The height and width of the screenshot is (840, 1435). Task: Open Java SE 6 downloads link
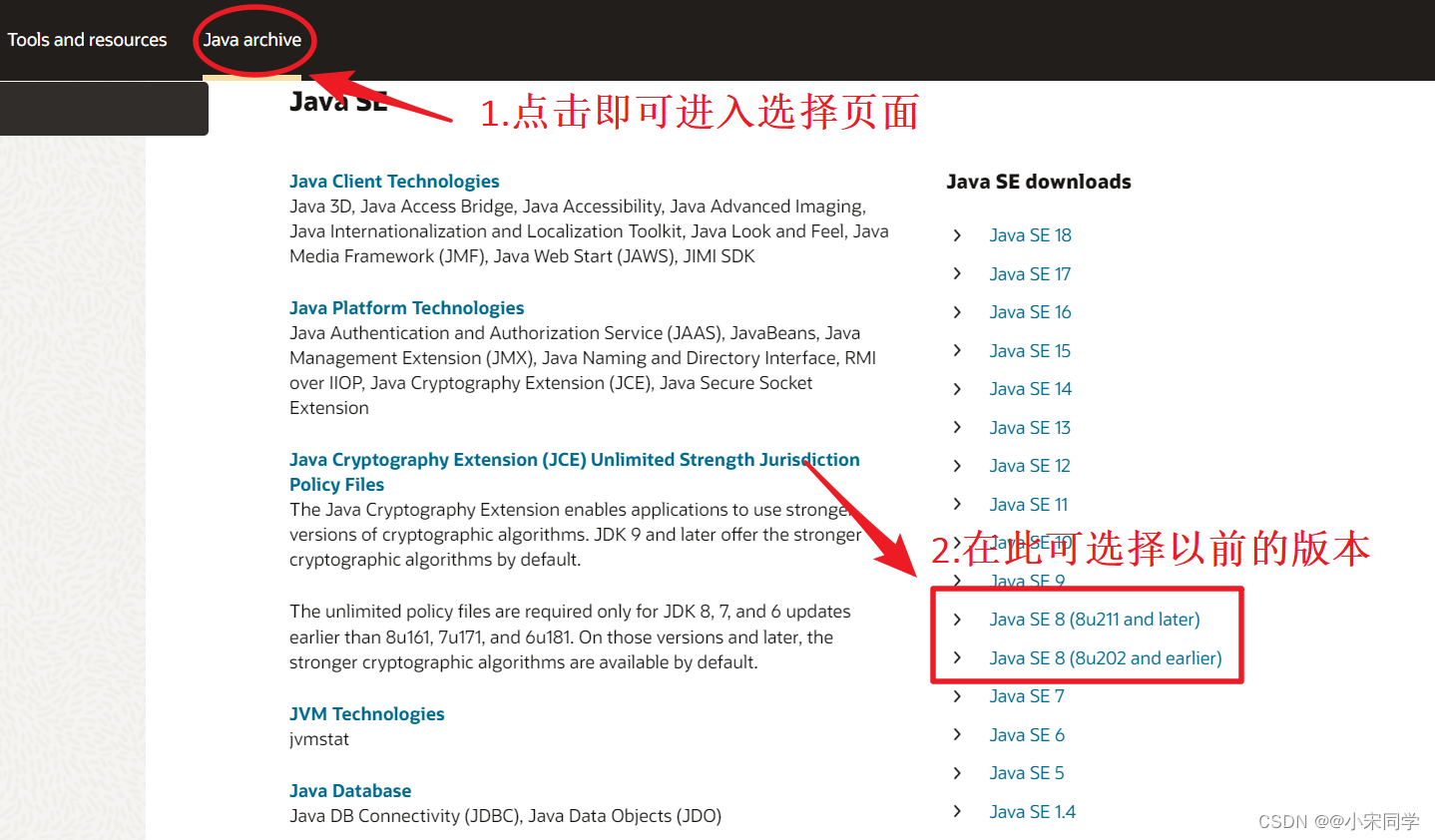tap(1027, 735)
